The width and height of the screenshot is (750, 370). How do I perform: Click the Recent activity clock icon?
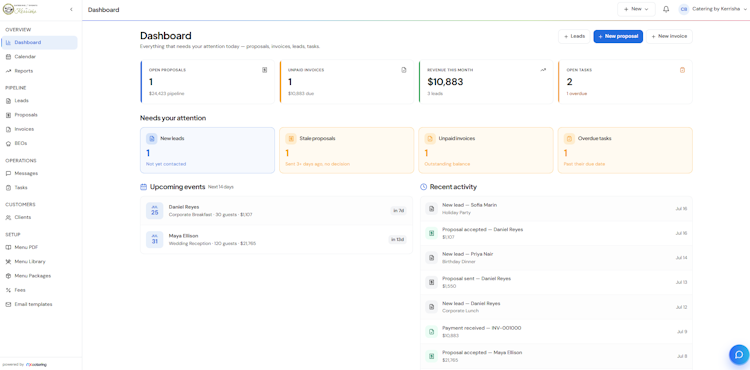423,187
